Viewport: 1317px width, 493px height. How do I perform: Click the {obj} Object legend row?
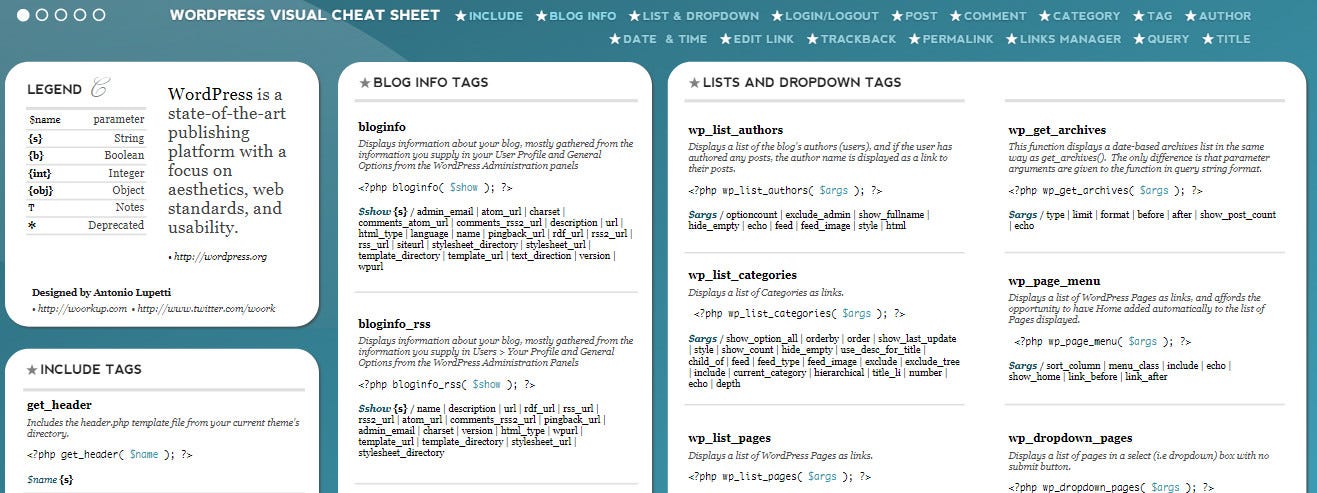coord(86,190)
